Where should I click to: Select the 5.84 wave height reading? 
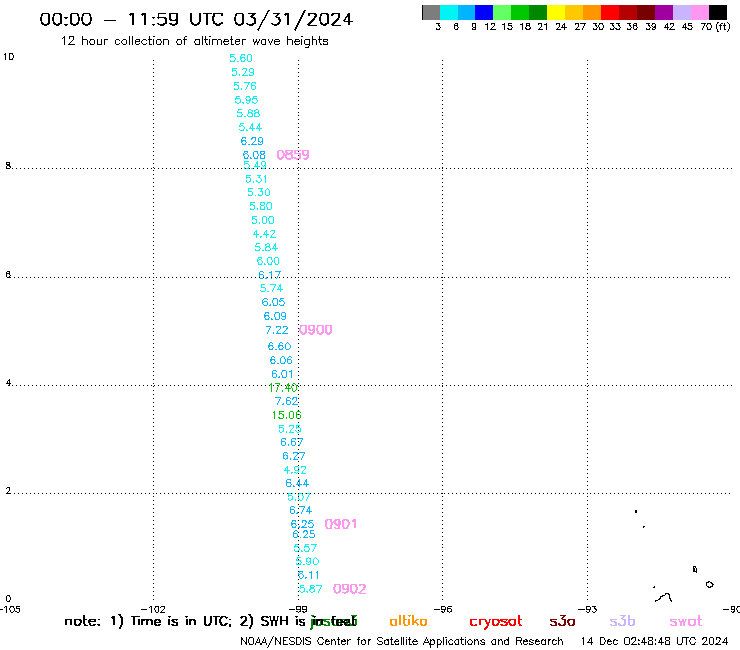coord(266,247)
